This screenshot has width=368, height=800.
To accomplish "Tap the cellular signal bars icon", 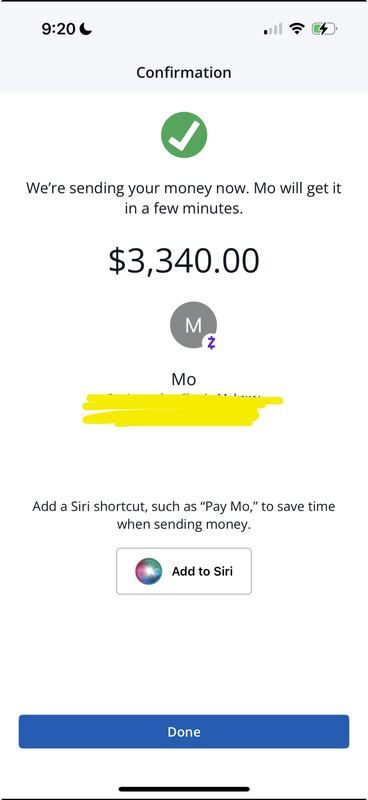I will click(x=273, y=30).
